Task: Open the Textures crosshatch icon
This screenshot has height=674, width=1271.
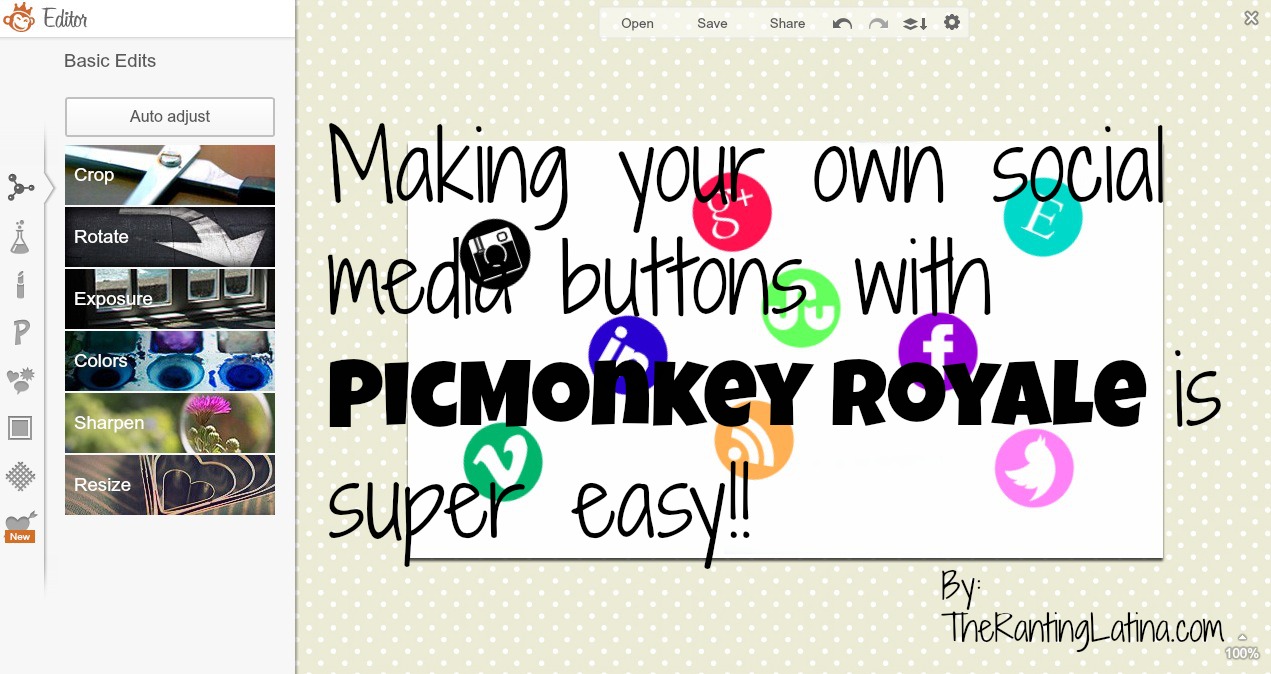Action: (x=20, y=476)
